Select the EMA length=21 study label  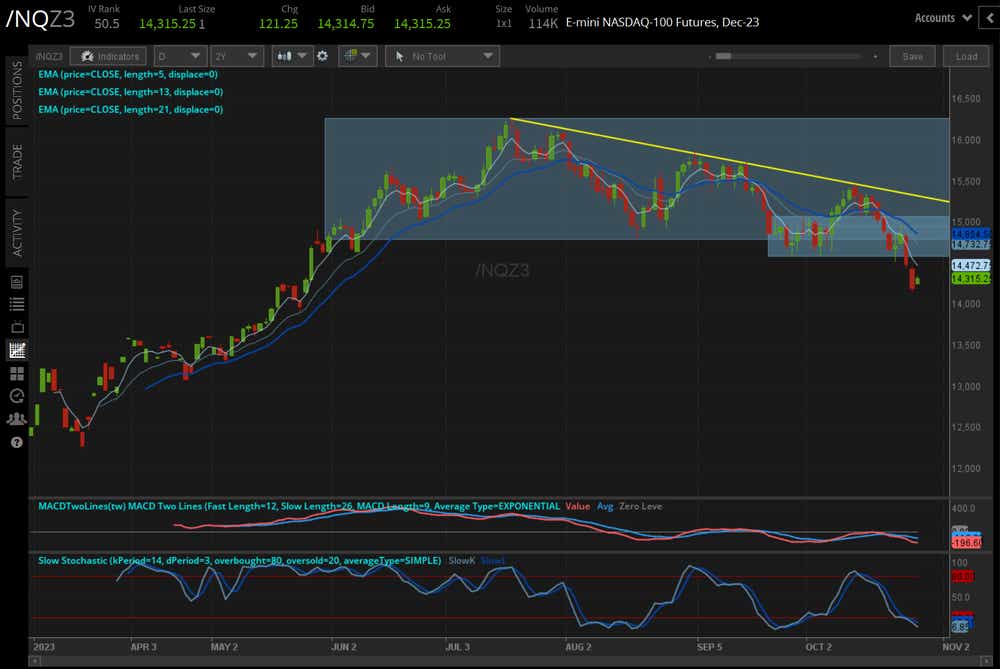(130, 109)
